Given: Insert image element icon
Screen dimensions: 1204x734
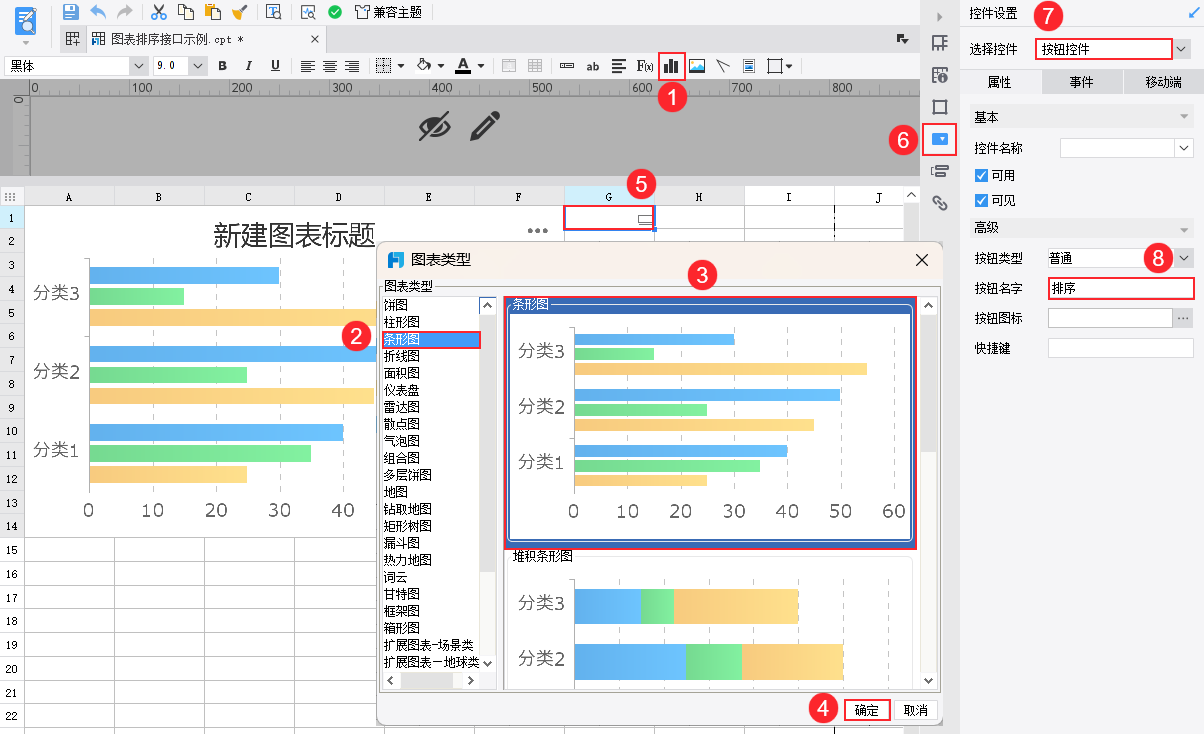Looking at the screenshot, I should point(697,66).
